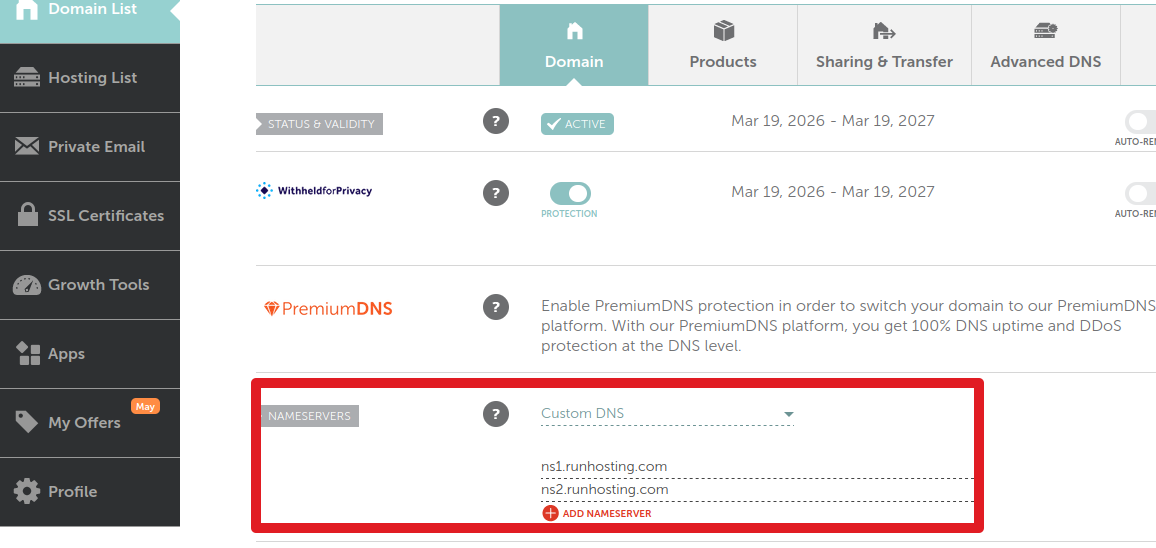
Task: Click the red plus Add Nameserver icon
Action: (550, 513)
